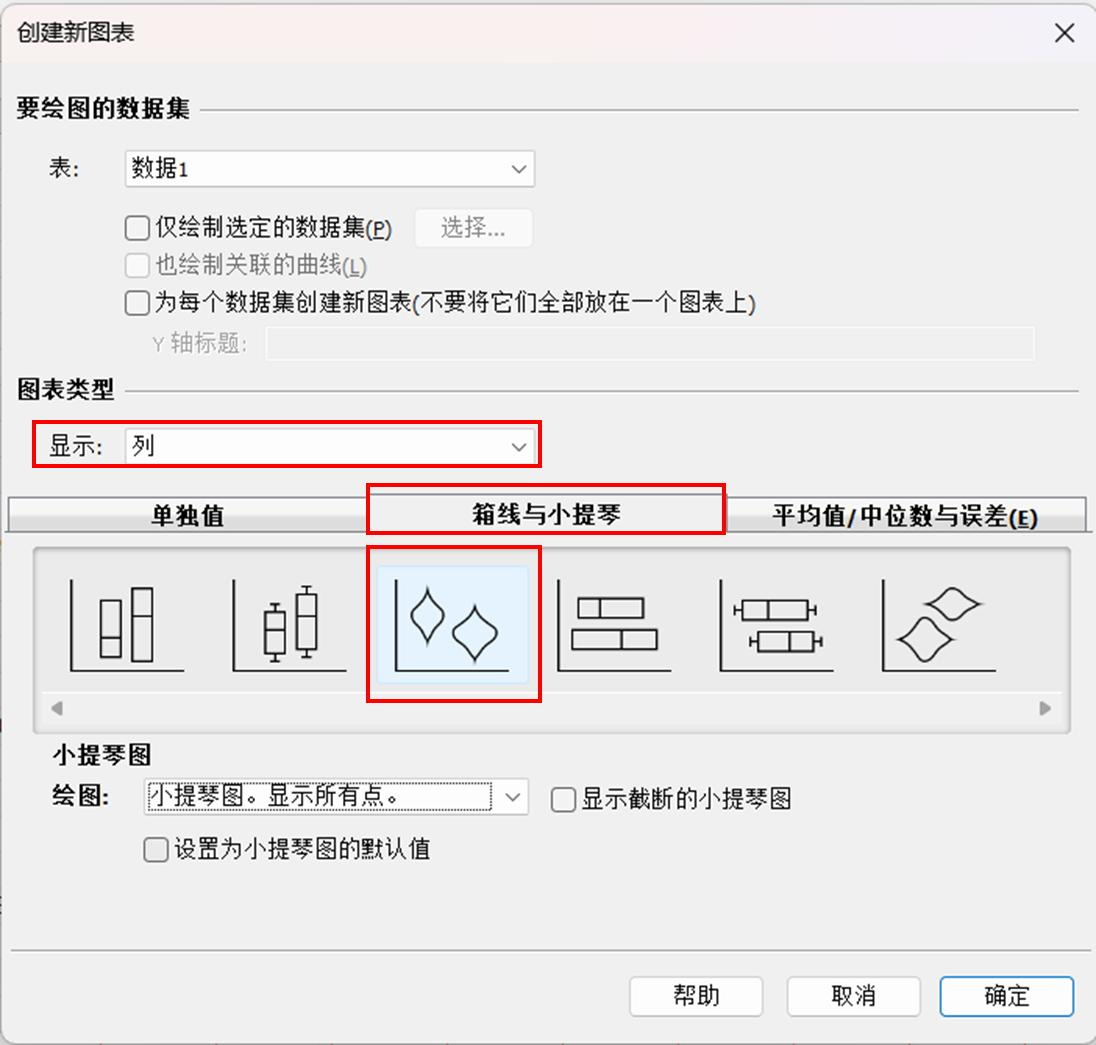The height and width of the screenshot is (1045, 1096).
Task: Click the 取消 button
Action: click(853, 996)
